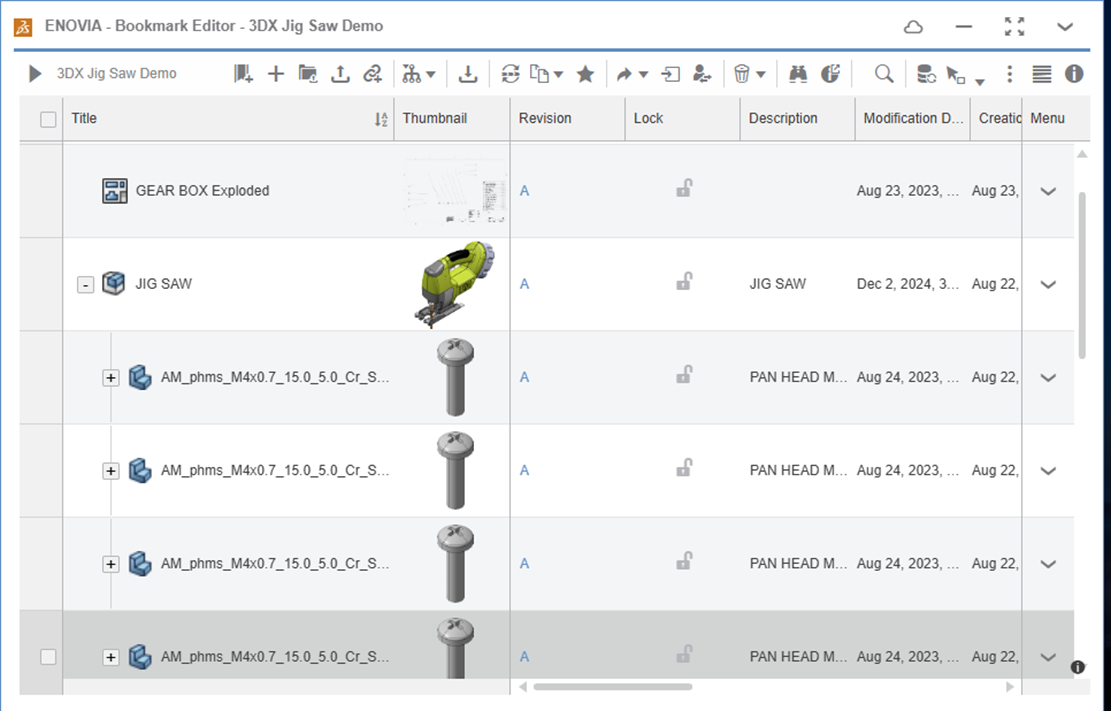
Task: Open the three vertical dots more menu
Action: coord(1010,74)
